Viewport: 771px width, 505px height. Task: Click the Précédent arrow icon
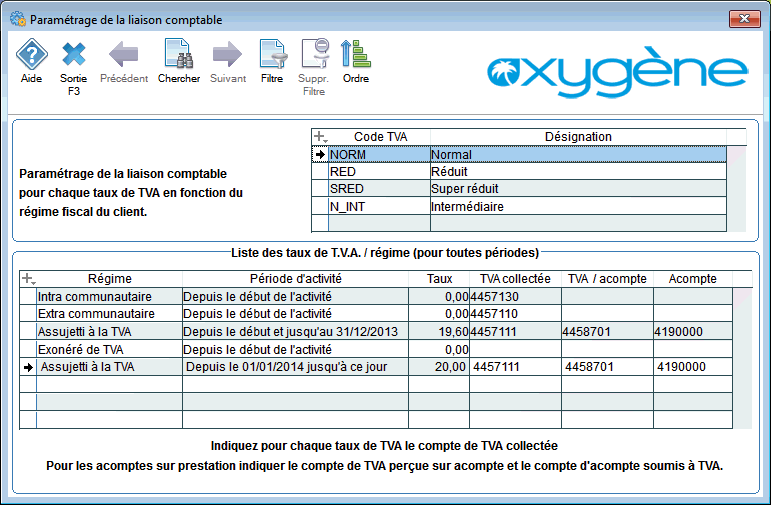coord(124,55)
